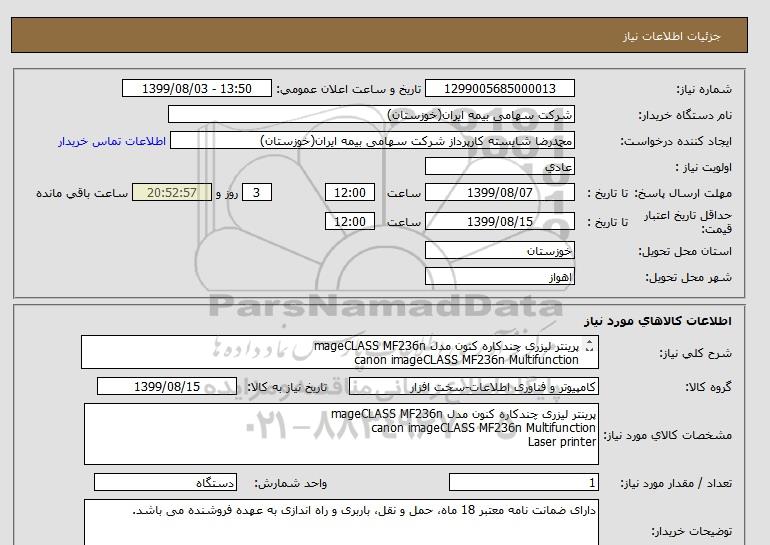Click the request number field 1299005685000013

click(499, 89)
